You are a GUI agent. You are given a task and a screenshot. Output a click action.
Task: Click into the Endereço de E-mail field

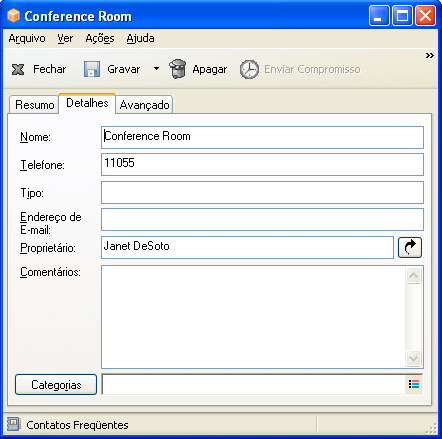[262, 219]
